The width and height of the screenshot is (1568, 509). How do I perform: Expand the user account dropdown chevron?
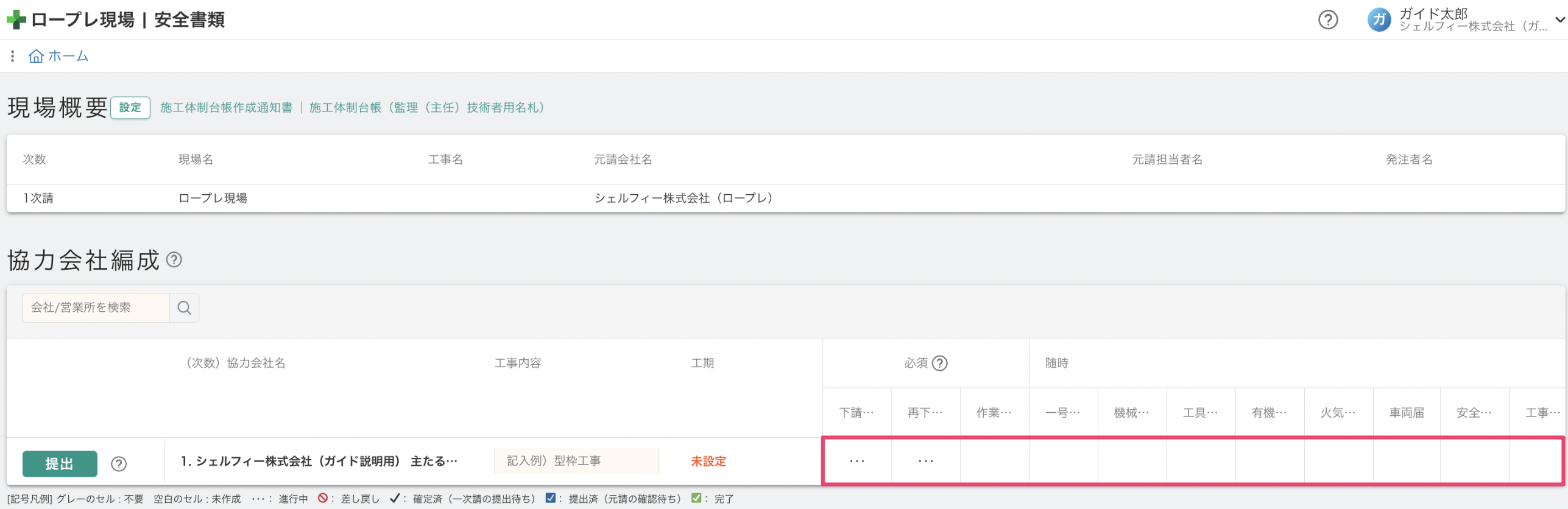1559,20
